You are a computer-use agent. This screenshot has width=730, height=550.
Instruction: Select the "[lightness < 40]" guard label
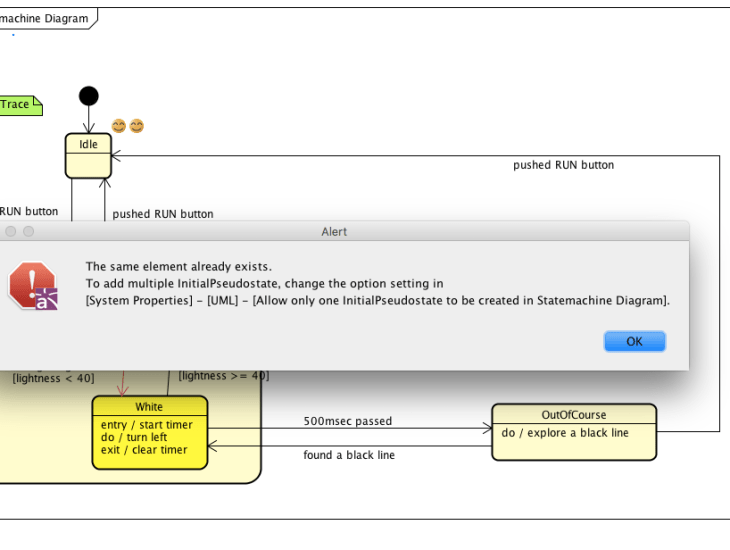(53, 378)
